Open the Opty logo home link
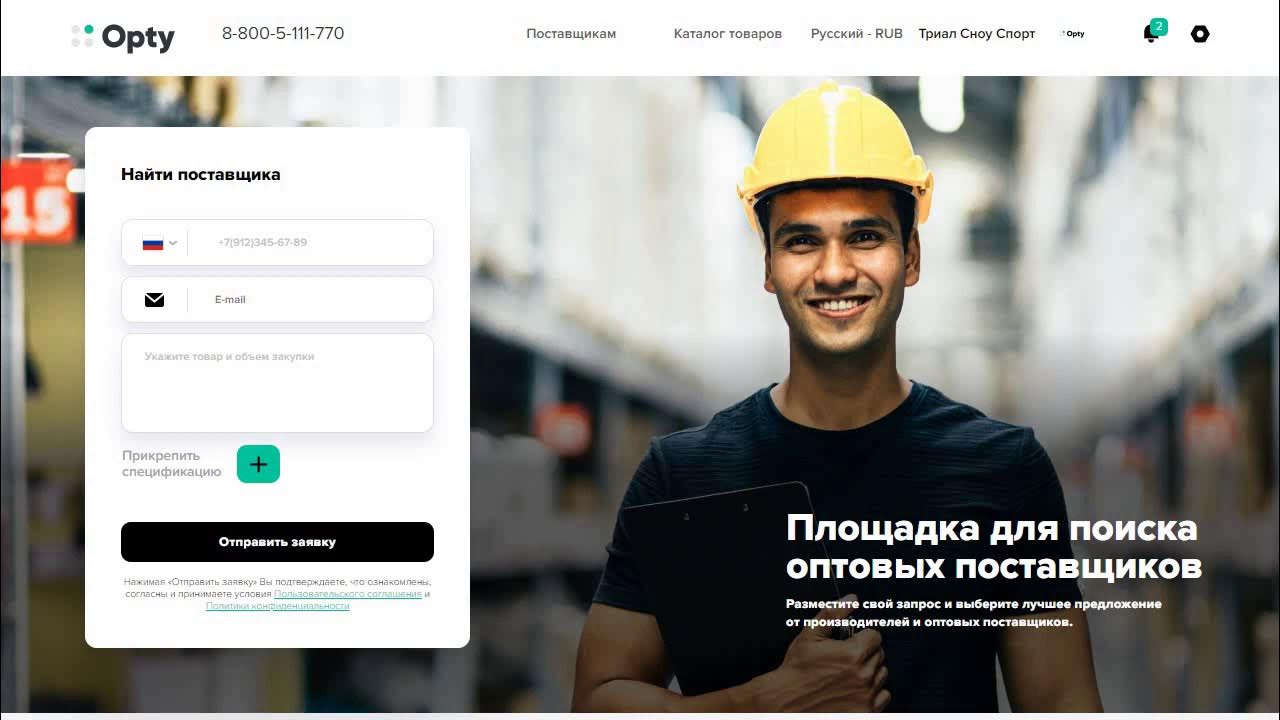 (123, 37)
